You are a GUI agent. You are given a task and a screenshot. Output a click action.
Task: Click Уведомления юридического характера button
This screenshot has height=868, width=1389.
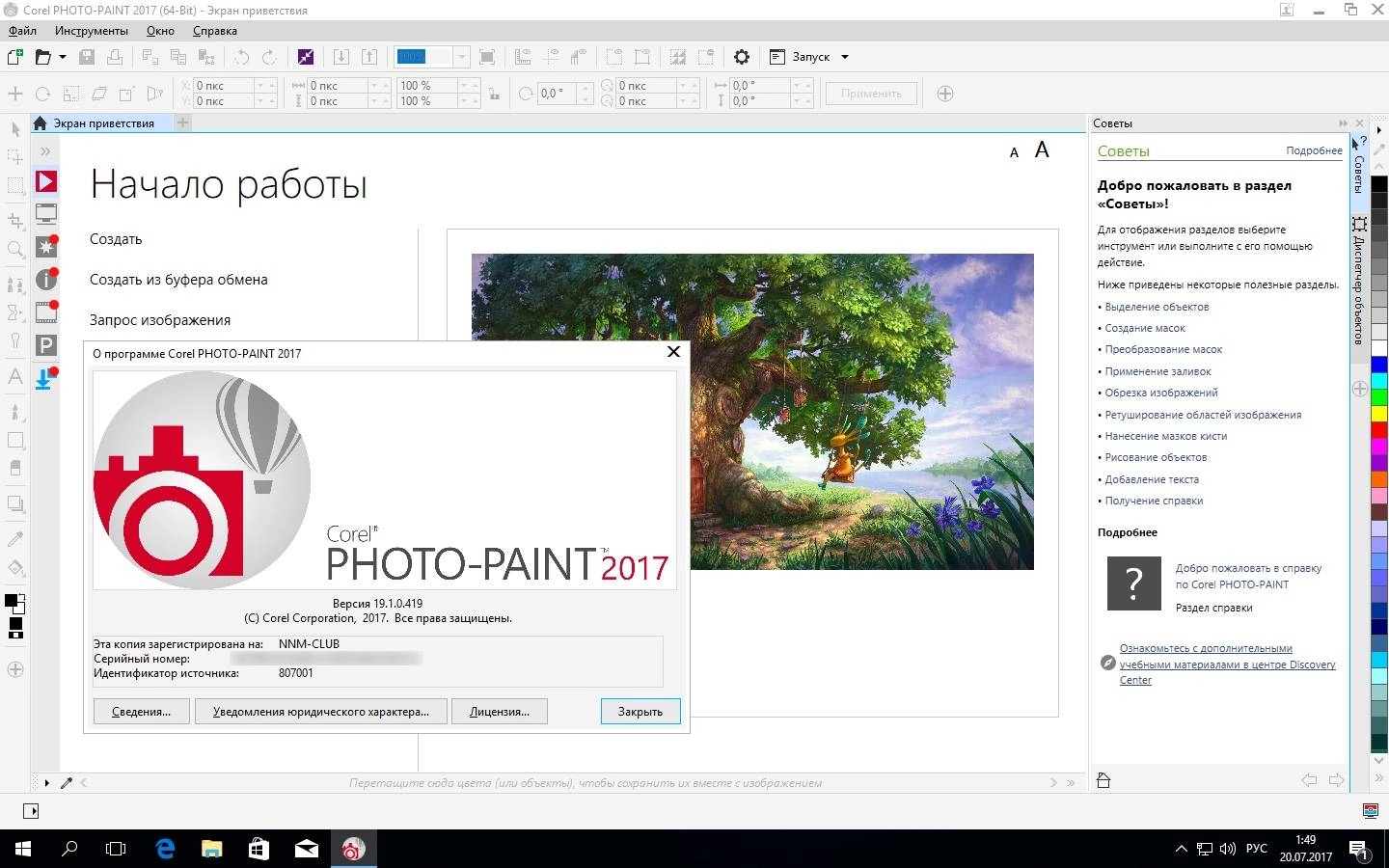pos(321,712)
